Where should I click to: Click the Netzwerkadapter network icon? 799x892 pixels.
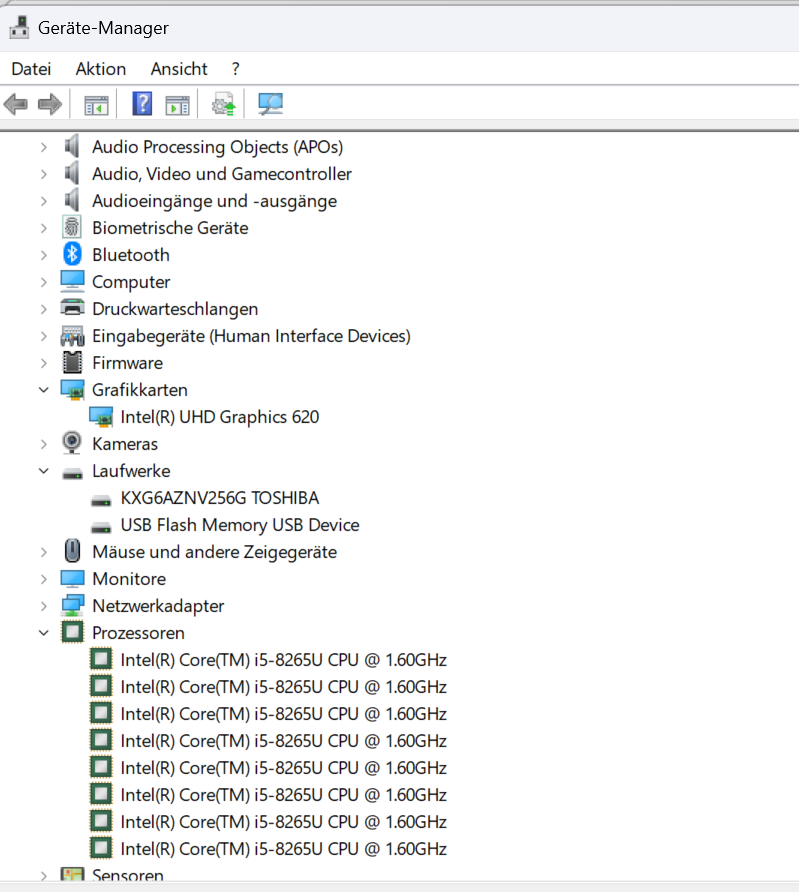point(72,605)
